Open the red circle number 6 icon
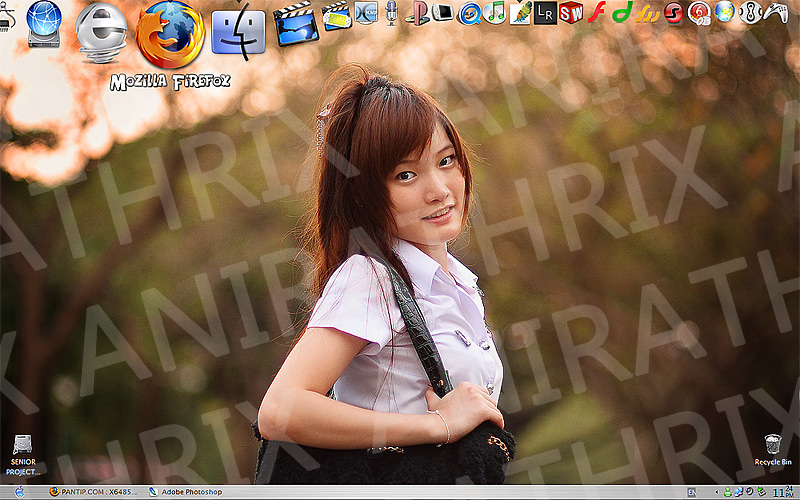 (699, 13)
